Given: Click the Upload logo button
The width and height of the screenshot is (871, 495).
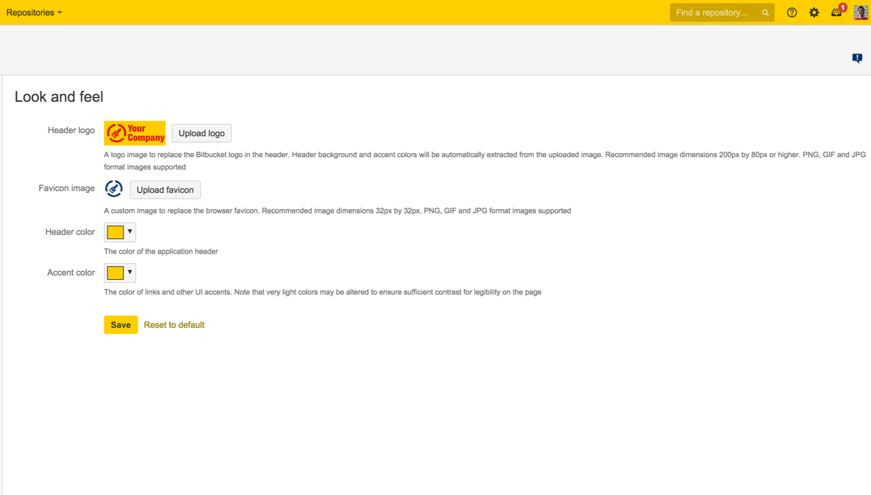Looking at the screenshot, I should click(x=202, y=133).
